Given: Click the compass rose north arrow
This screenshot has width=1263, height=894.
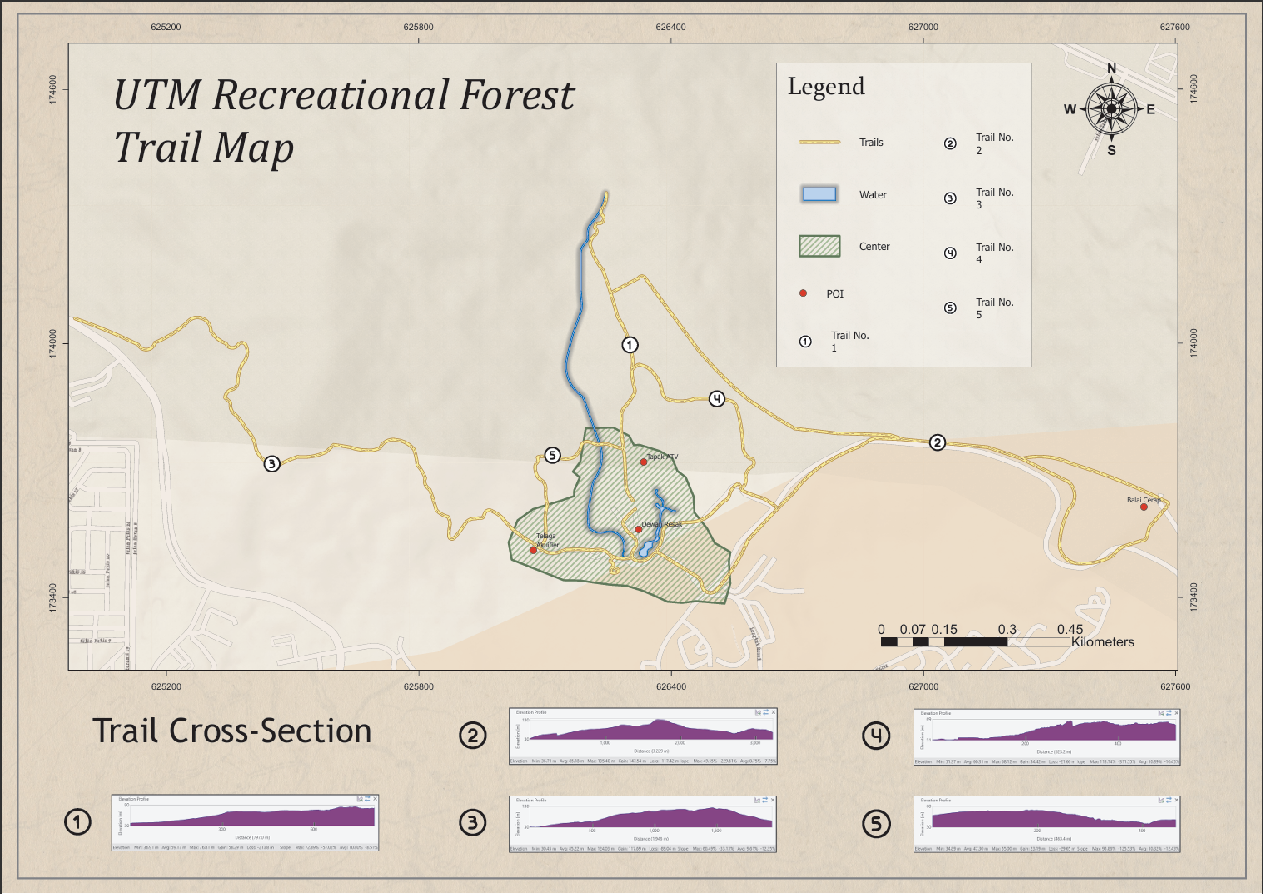Looking at the screenshot, I should coord(1111,108).
